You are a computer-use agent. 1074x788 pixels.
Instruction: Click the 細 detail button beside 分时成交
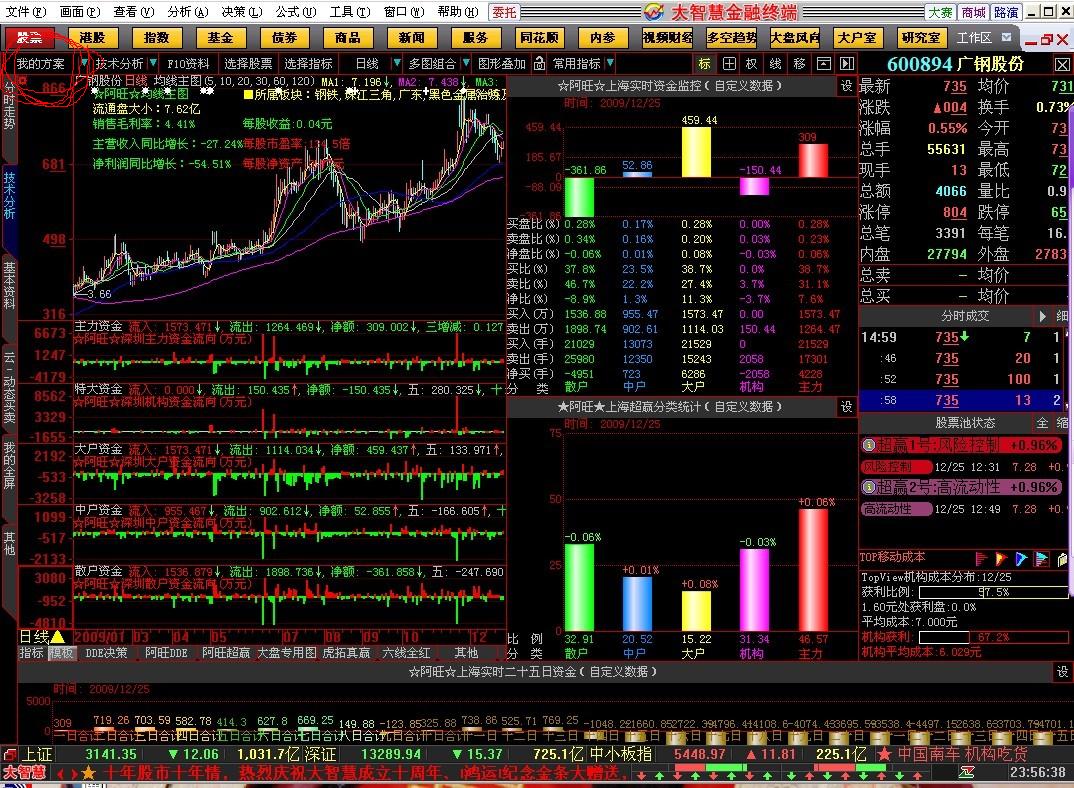(1062, 316)
